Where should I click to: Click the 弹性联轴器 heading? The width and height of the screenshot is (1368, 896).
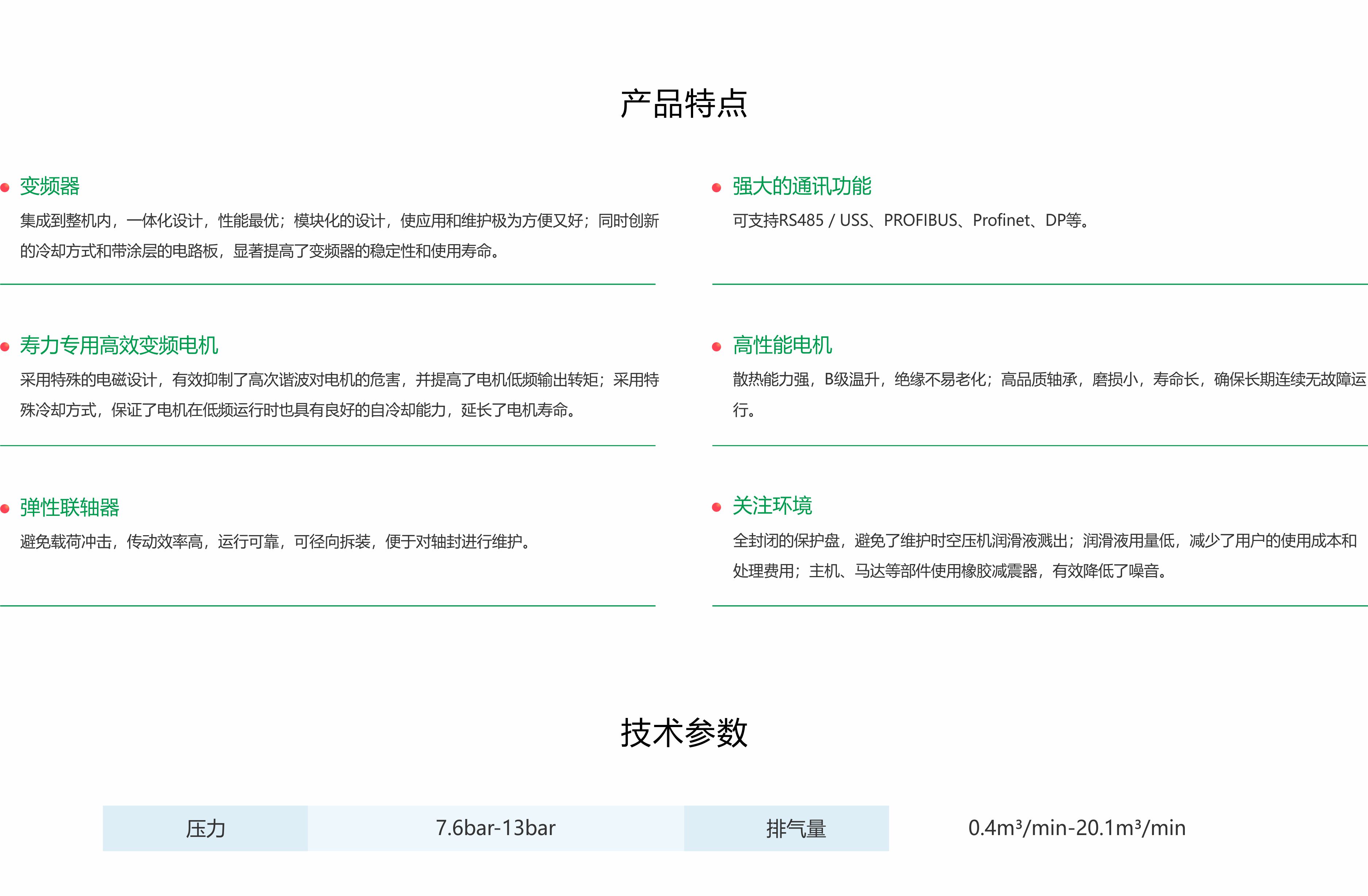[x=70, y=507]
